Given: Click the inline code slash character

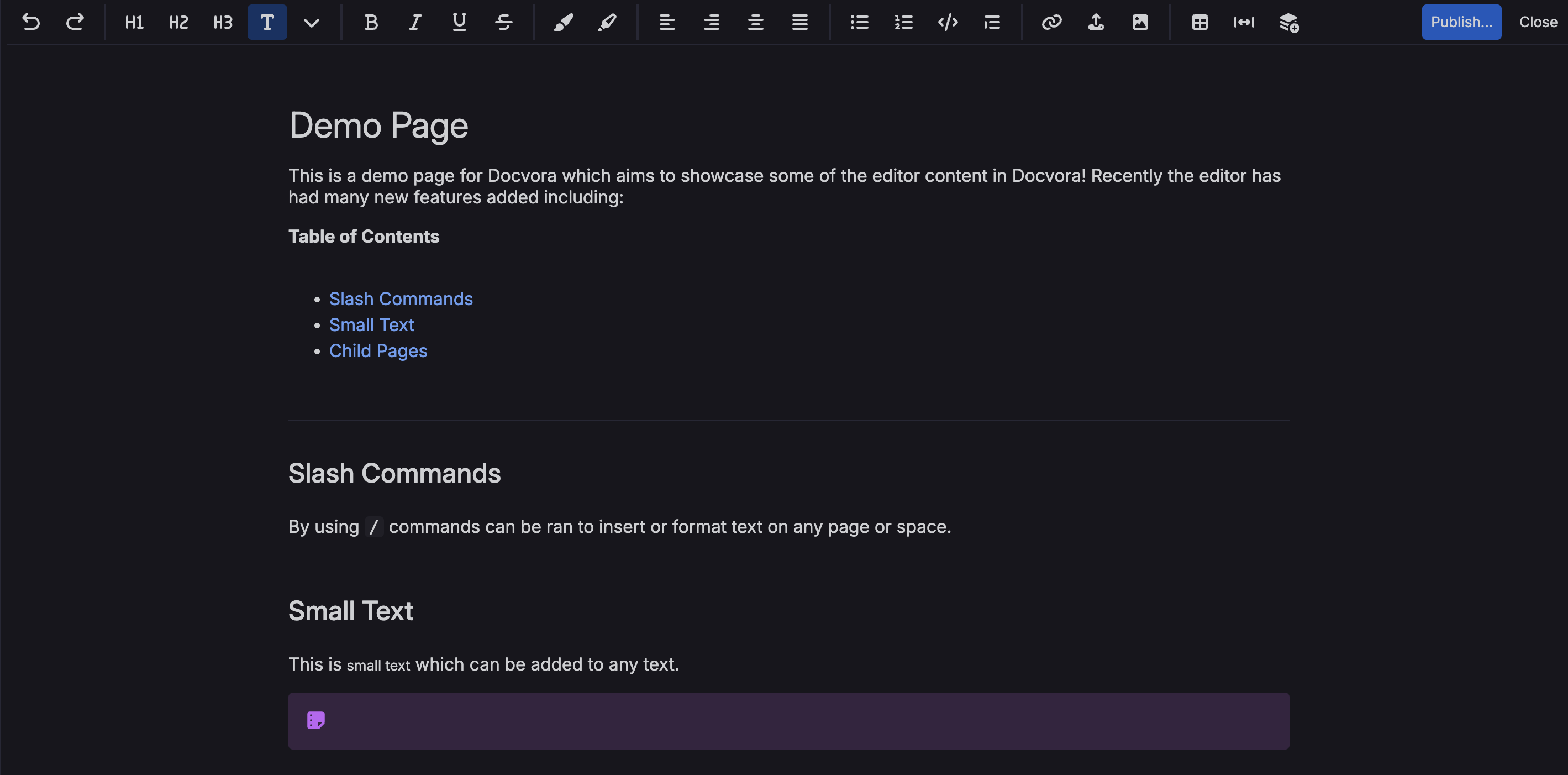Looking at the screenshot, I should click(373, 527).
